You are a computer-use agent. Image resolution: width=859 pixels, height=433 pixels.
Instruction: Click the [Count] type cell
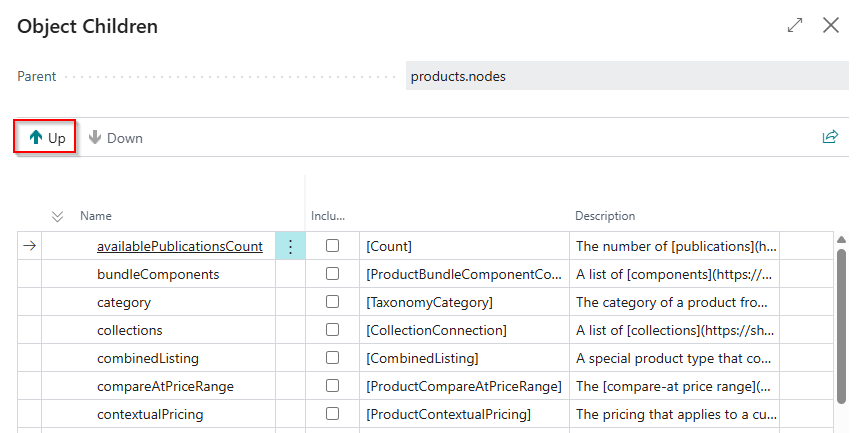coord(465,246)
